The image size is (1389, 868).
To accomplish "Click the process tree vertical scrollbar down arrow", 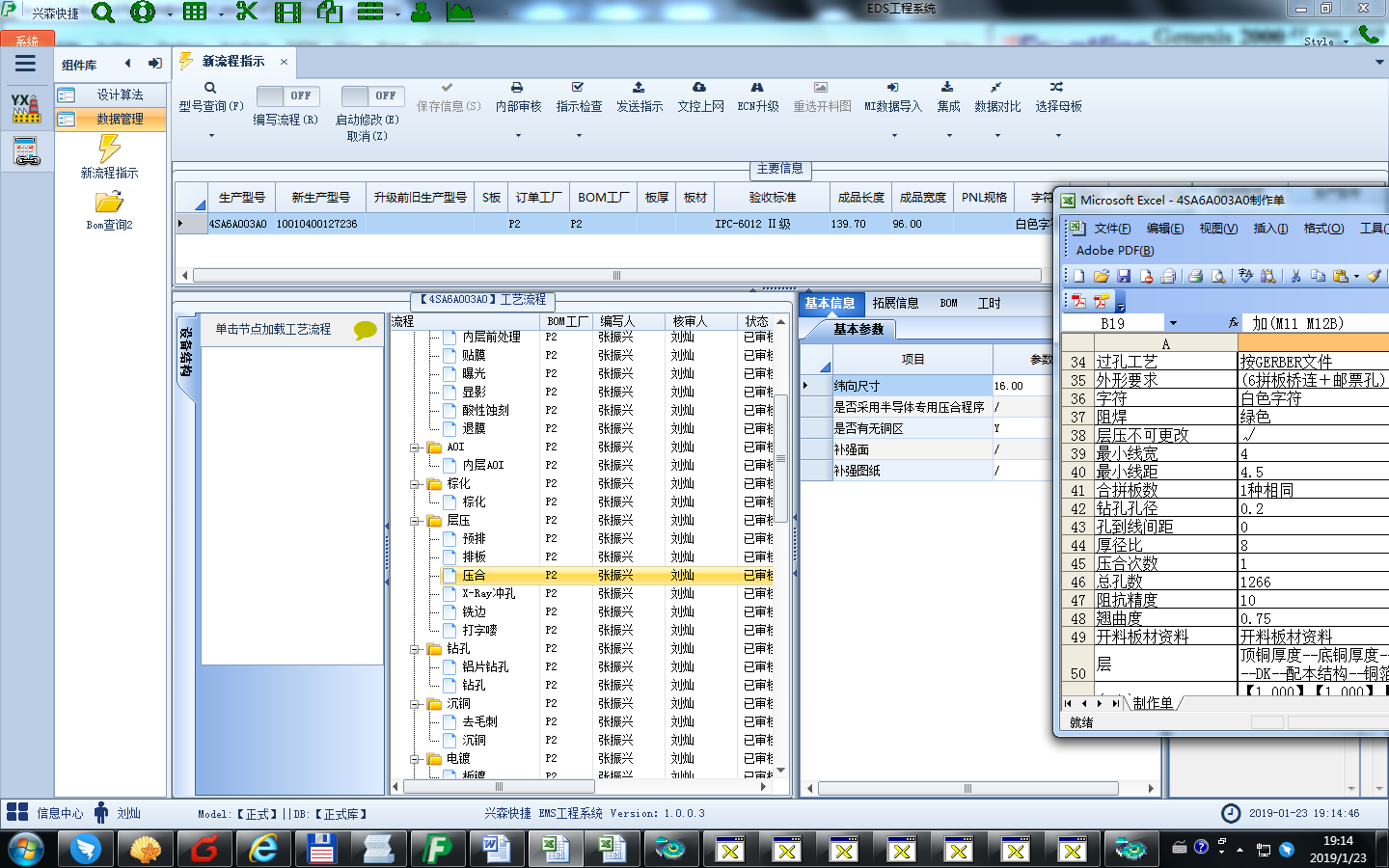I will coord(780,770).
